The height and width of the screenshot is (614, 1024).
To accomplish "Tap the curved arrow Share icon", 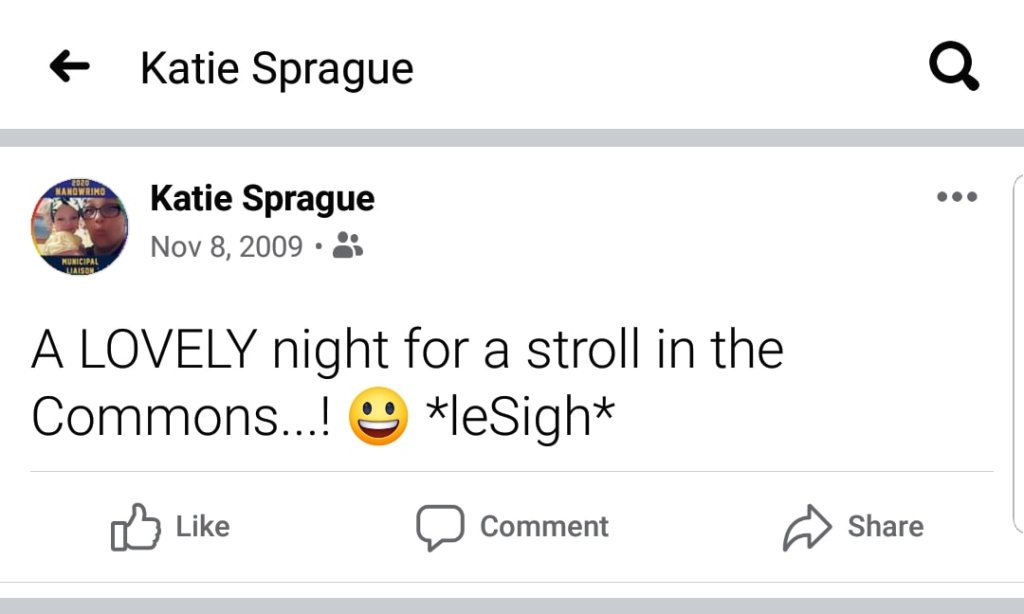I will point(806,527).
